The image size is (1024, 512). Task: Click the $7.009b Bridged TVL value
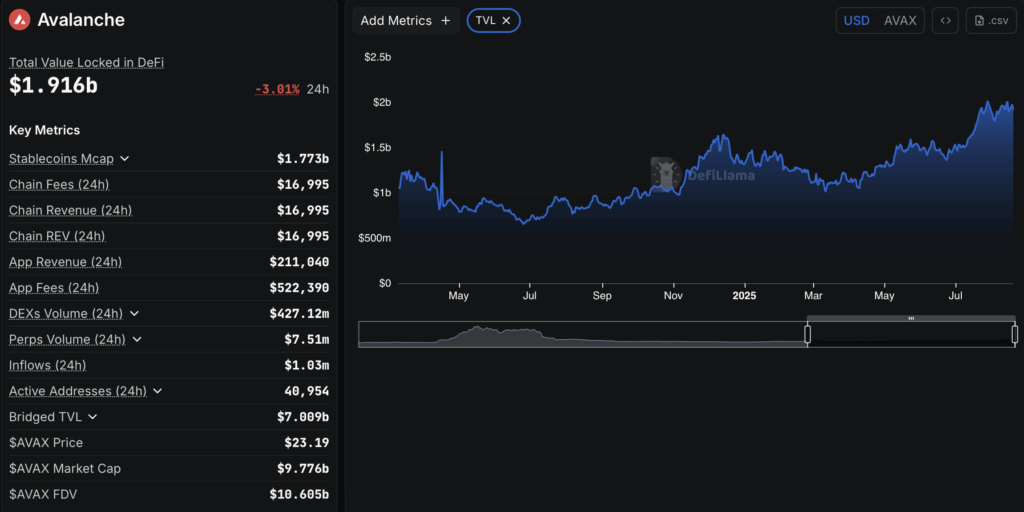[x=302, y=417]
